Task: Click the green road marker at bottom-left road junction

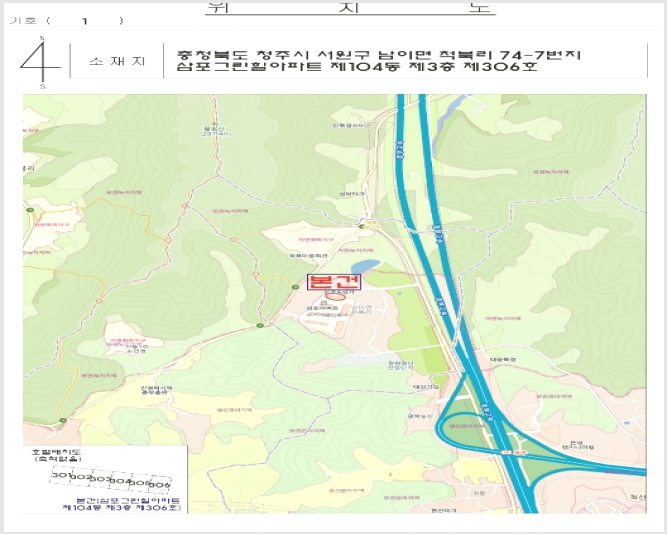Action: coord(63,420)
